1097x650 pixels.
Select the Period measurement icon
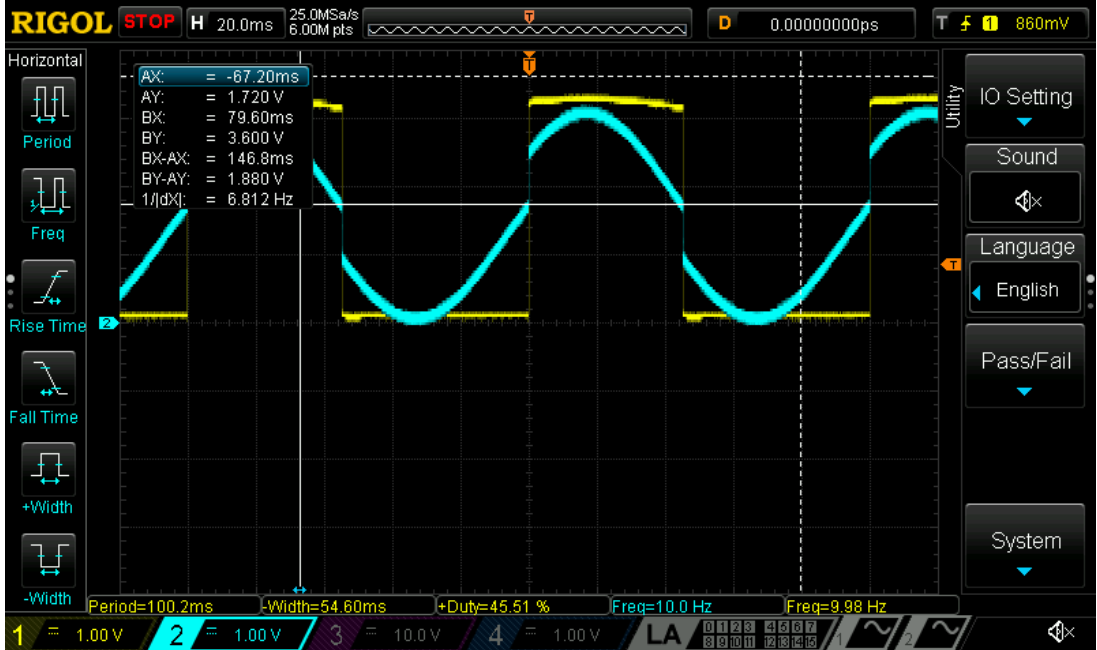point(48,104)
